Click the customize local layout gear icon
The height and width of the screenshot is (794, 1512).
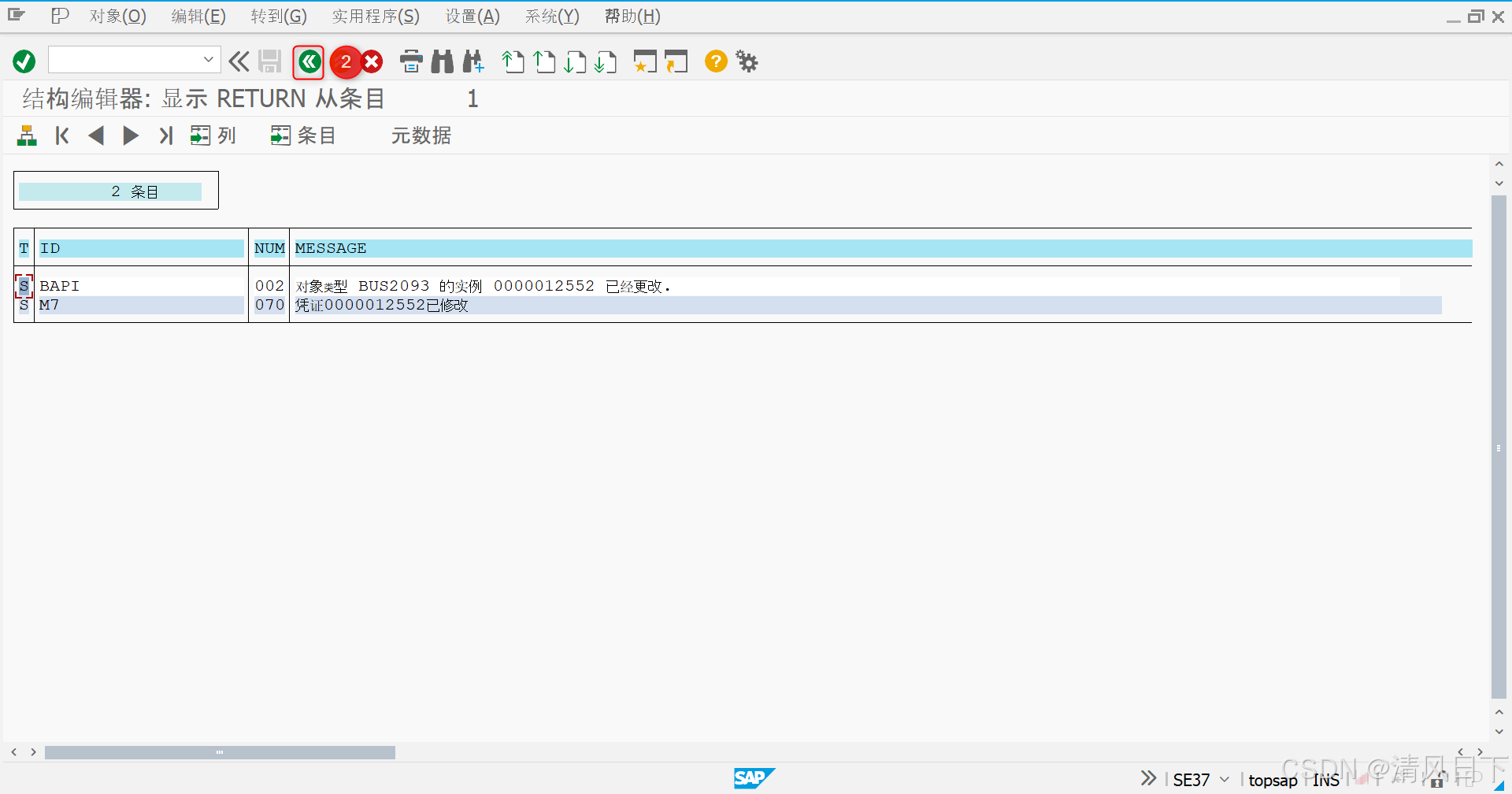(x=746, y=61)
